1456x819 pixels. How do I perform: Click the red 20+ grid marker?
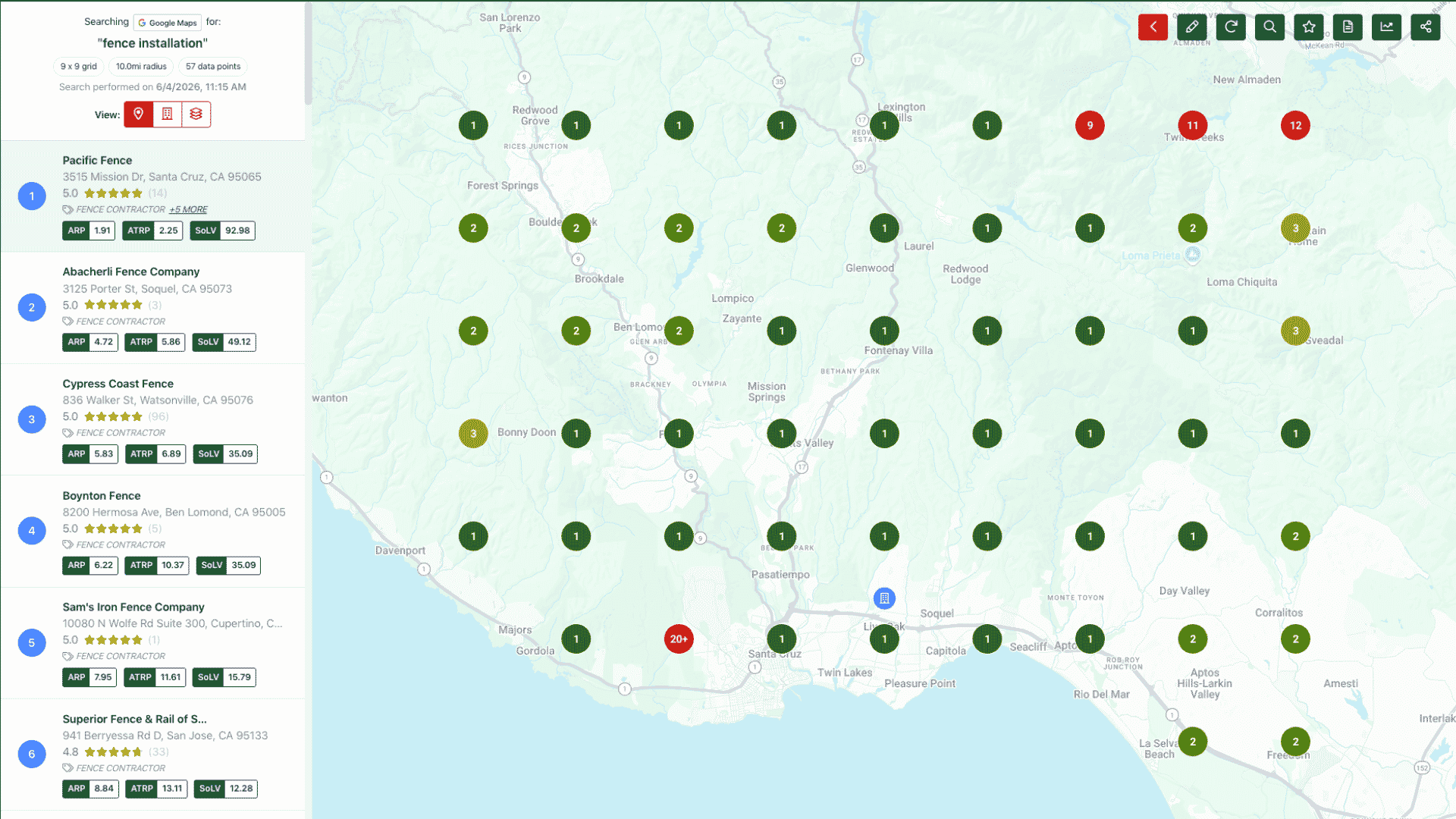click(679, 639)
